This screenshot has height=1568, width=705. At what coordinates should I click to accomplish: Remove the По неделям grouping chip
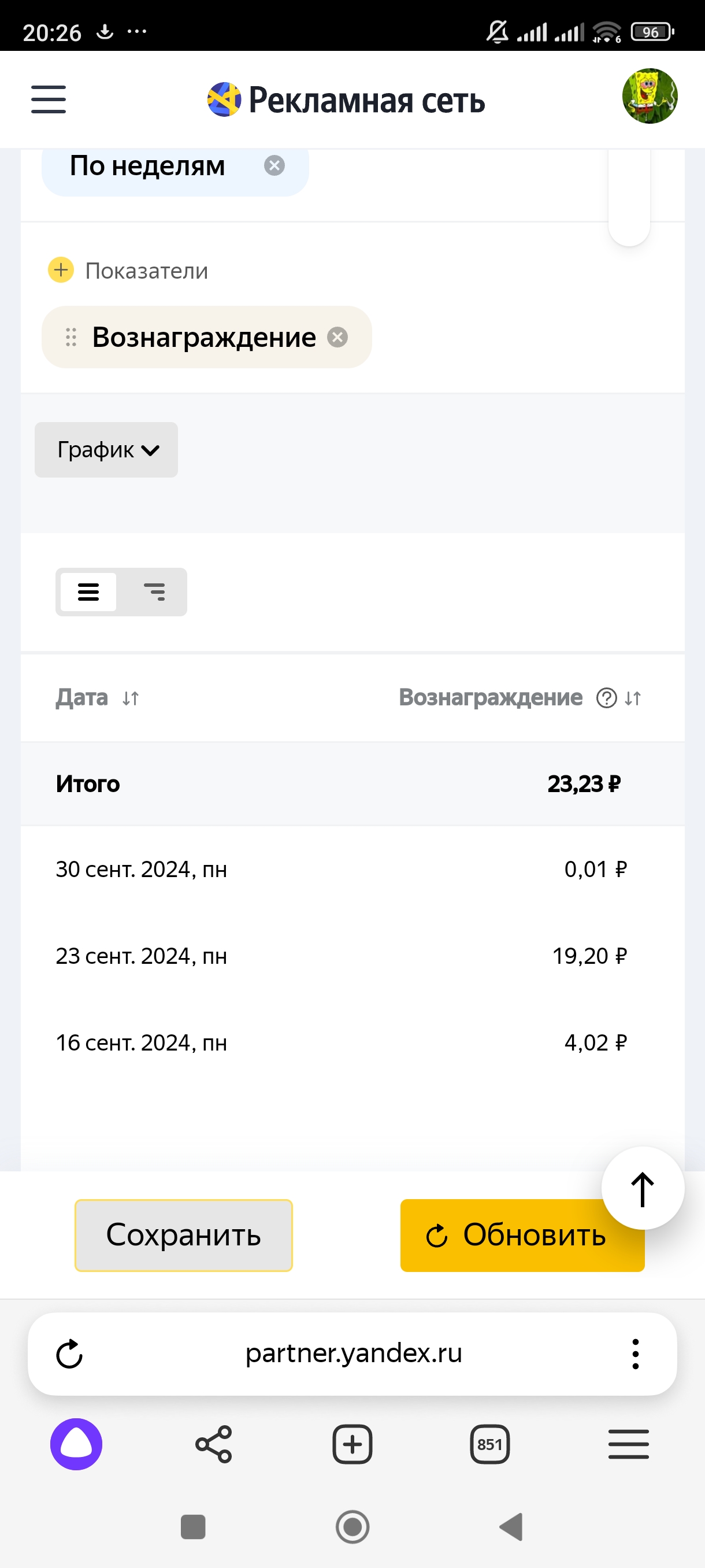(274, 165)
